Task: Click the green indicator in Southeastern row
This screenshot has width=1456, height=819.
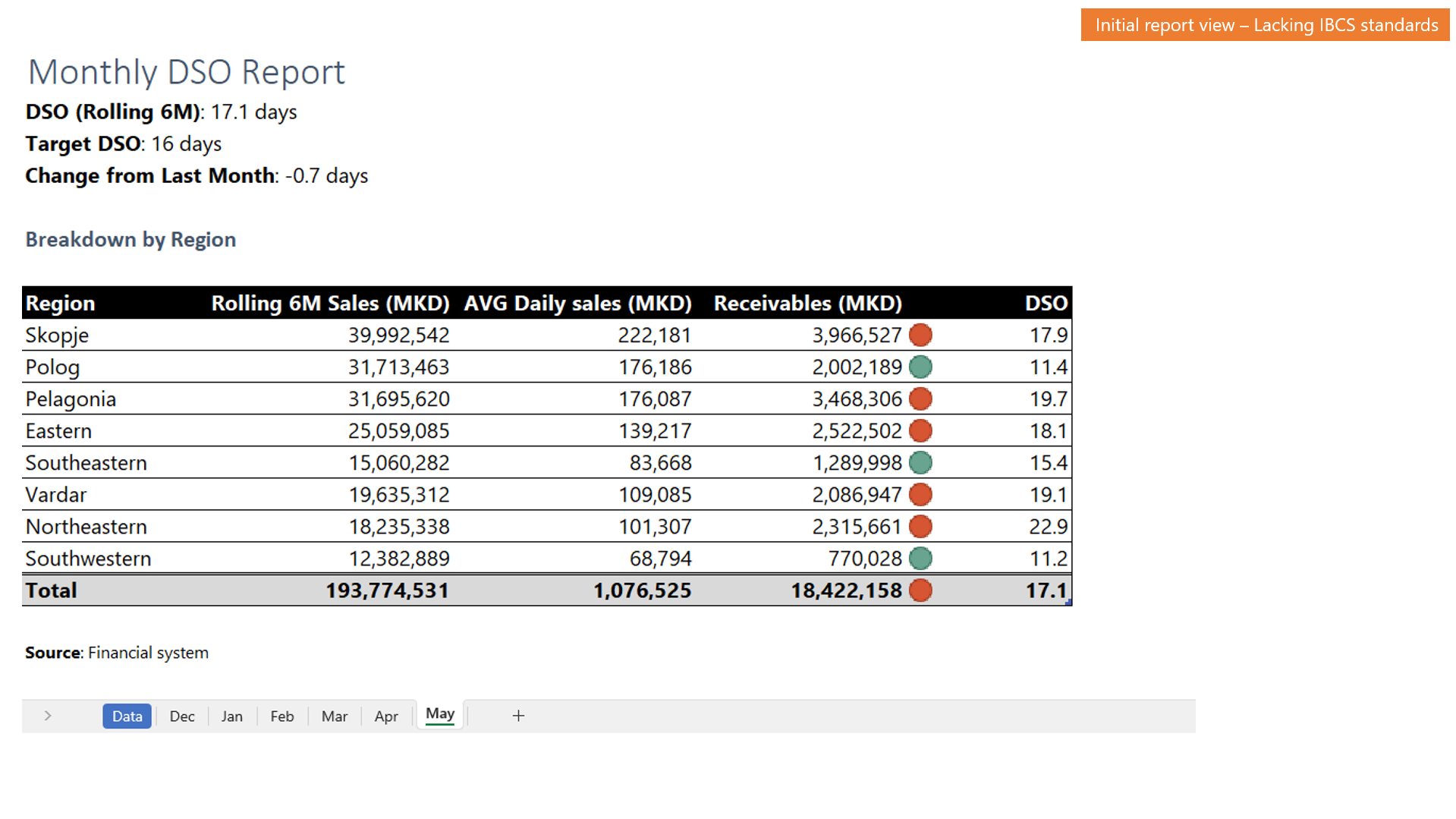Action: coord(920,462)
